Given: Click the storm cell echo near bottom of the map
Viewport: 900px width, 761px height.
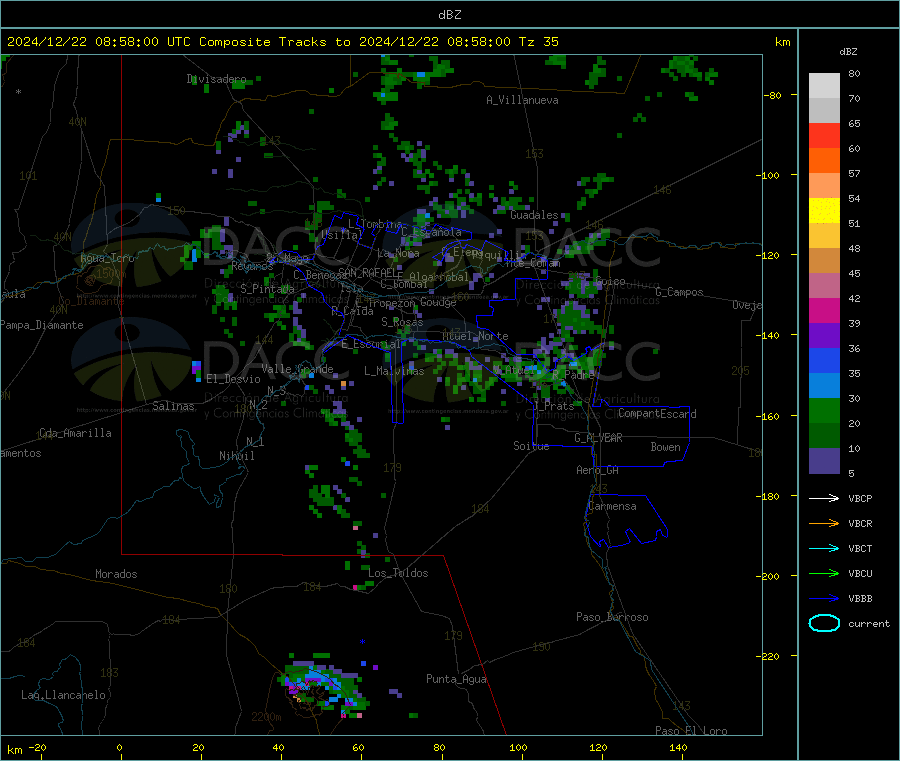Looking at the screenshot, I should click(321, 686).
